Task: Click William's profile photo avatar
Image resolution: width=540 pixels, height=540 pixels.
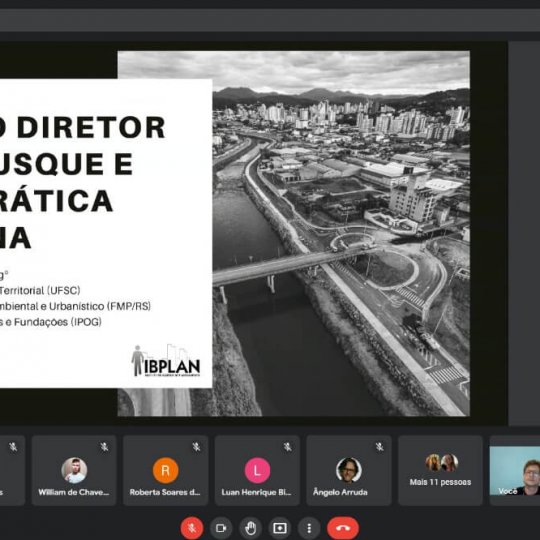Action: pyautogui.click(x=74, y=470)
